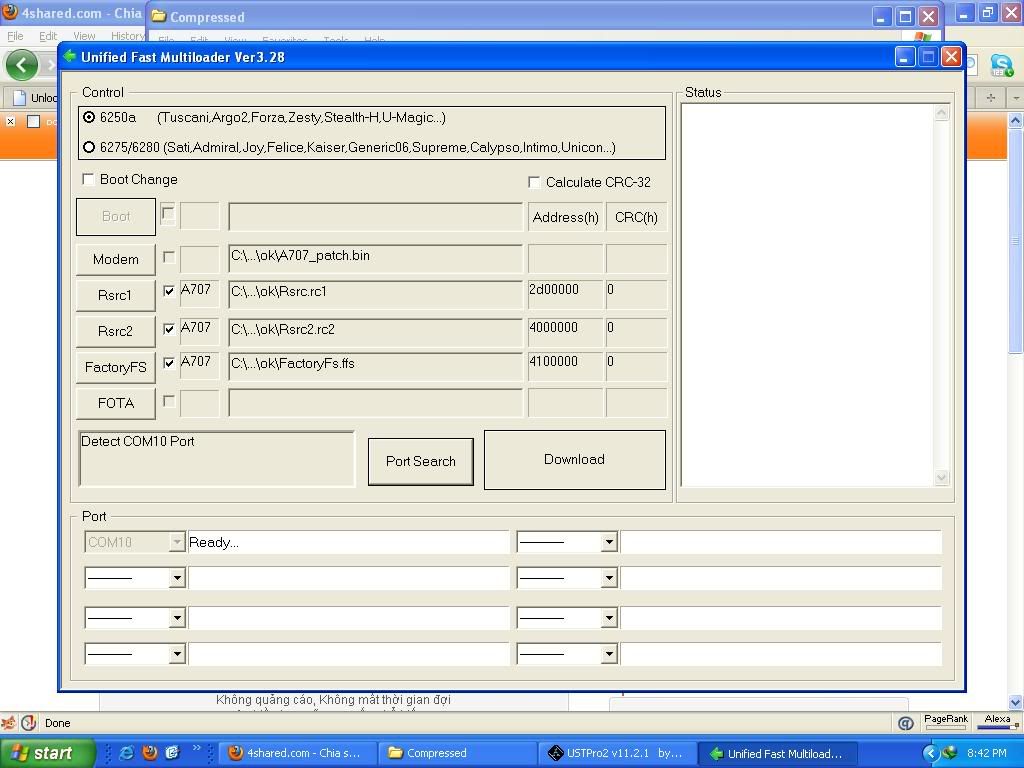
Task: Click the Status panel scroll down arrow
Action: (x=941, y=478)
